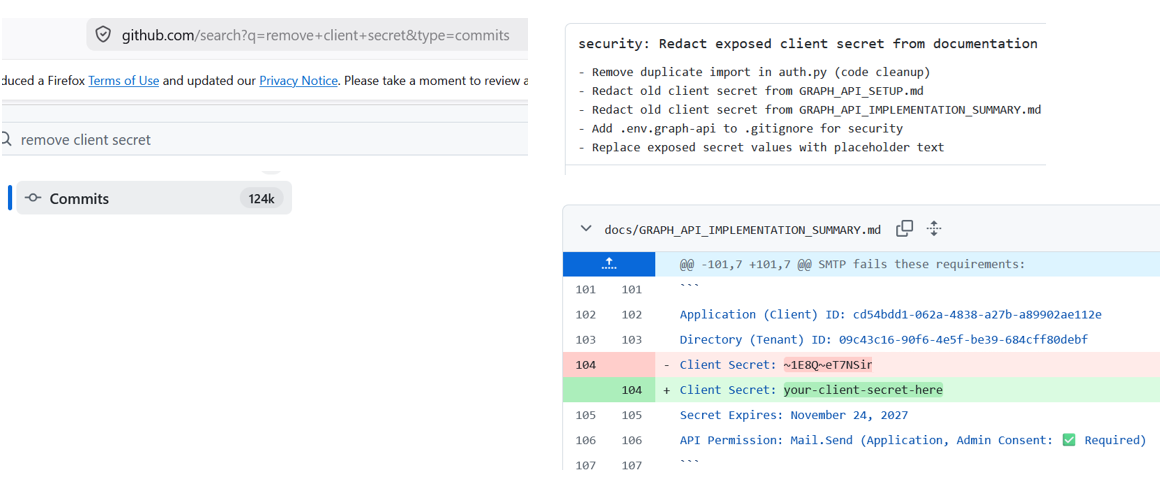Open the Firefox Terms of Use link
The height and width of the screenshot is (487, 1160).
pos(124,81)
